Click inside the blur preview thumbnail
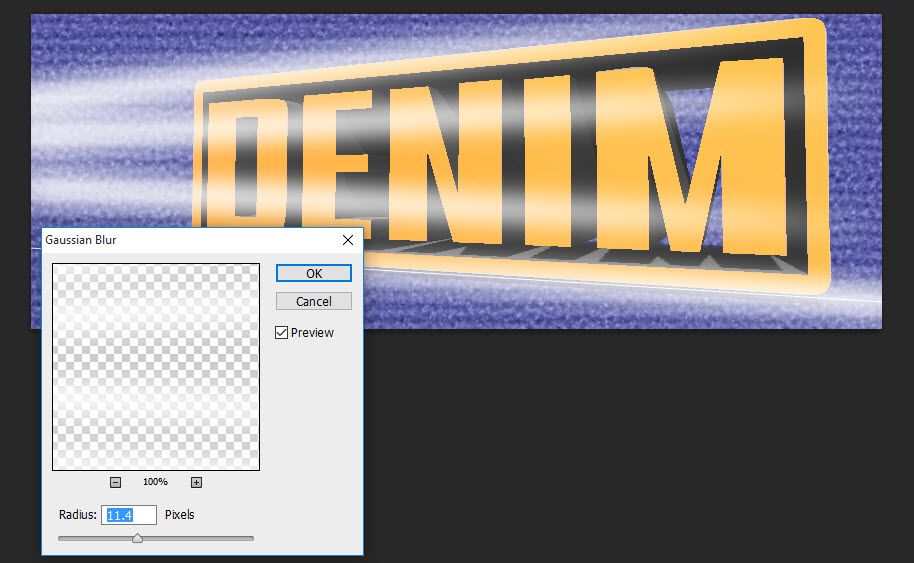The height and width of the screenshot is (563, 914). tap(156, 367)
